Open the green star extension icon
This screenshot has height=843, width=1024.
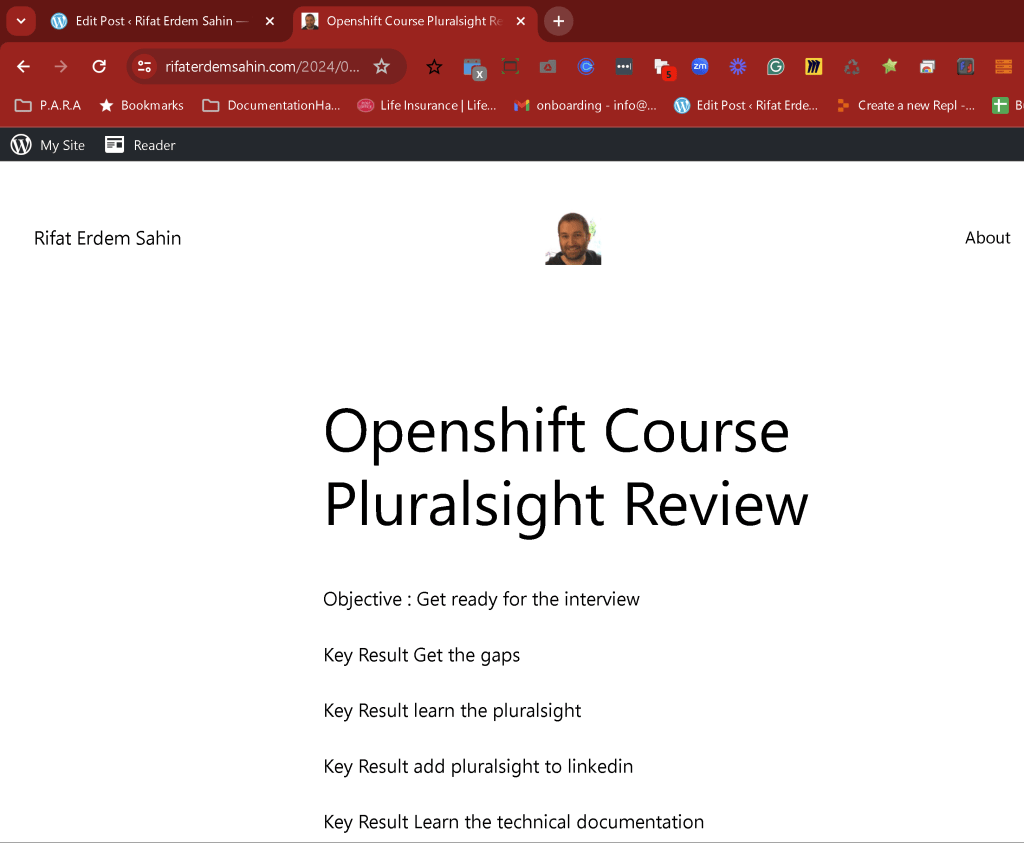(889, 67)
